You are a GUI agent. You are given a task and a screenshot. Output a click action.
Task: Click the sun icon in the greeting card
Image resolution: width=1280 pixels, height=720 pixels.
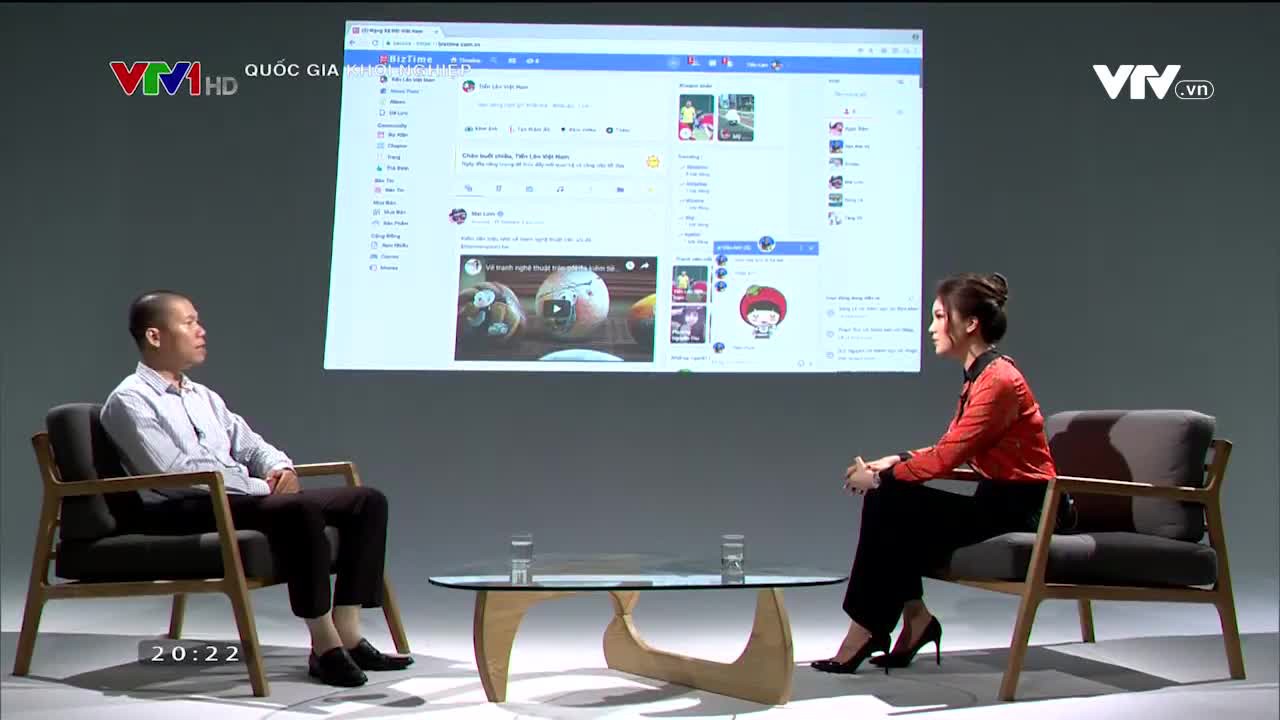(x=652, y=162)
